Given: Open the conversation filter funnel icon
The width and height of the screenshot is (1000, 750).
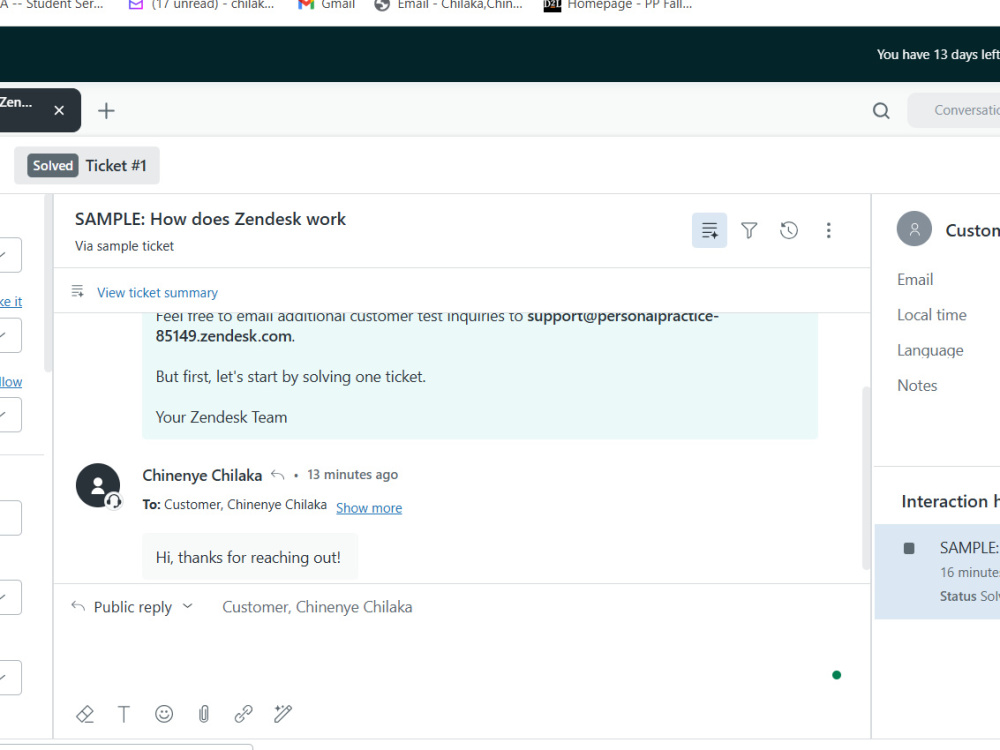Looking at the screenshot, I should 749,230.
